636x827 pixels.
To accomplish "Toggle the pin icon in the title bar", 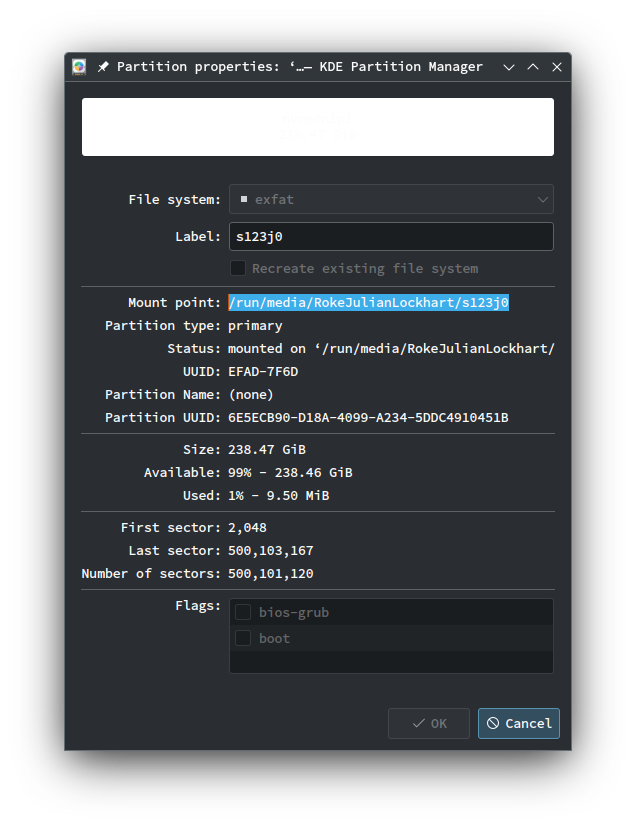I will pos(103,67).
